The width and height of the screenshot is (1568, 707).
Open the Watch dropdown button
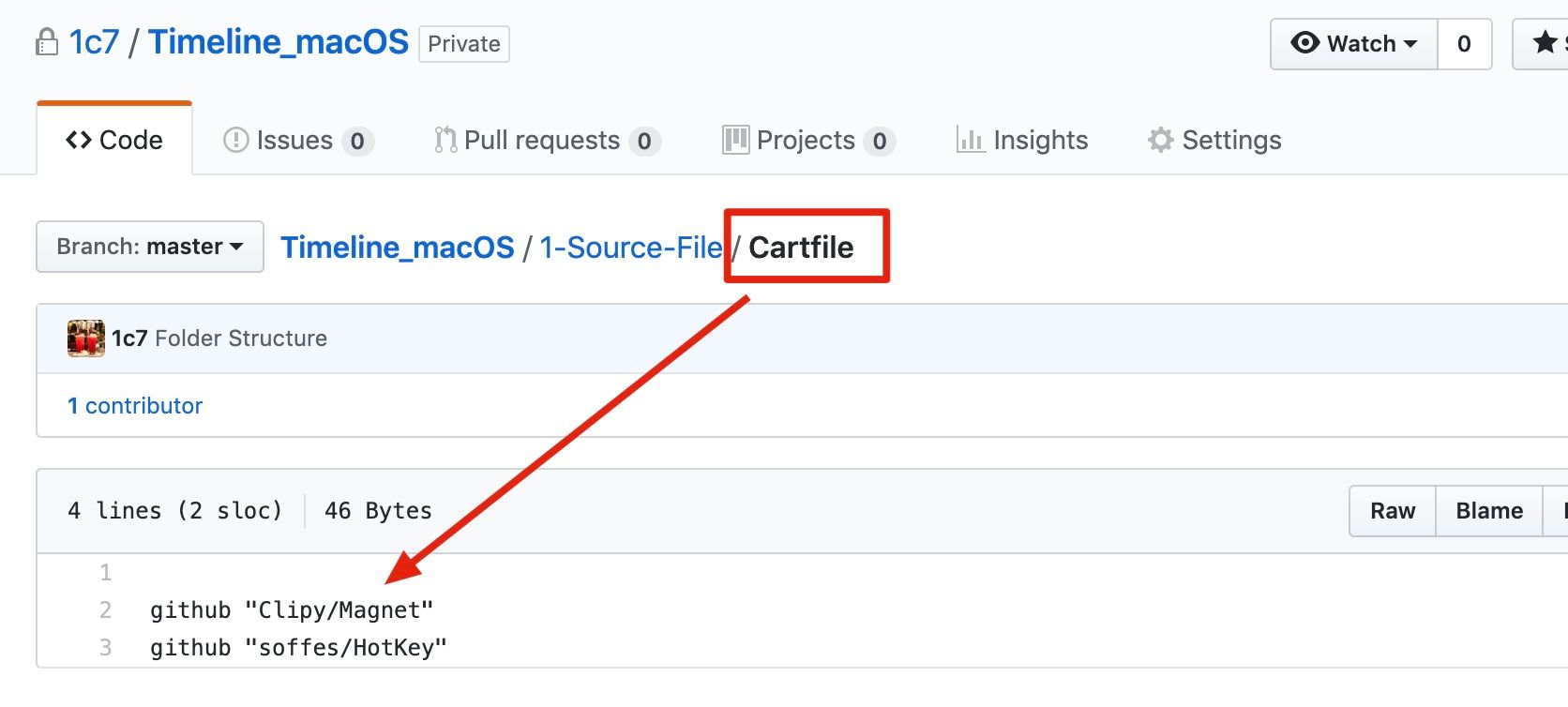1354,44
